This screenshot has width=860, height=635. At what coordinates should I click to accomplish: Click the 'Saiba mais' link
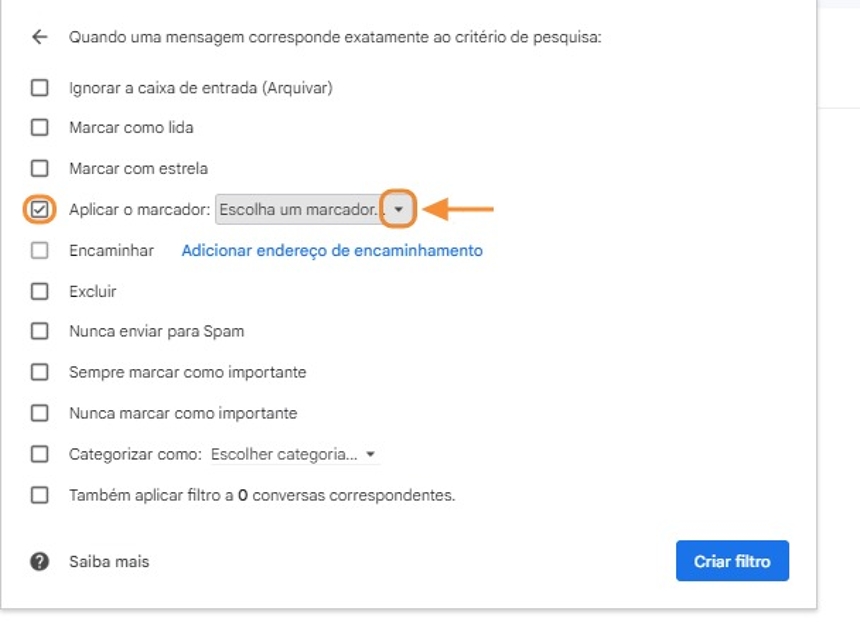click(109, 562)
